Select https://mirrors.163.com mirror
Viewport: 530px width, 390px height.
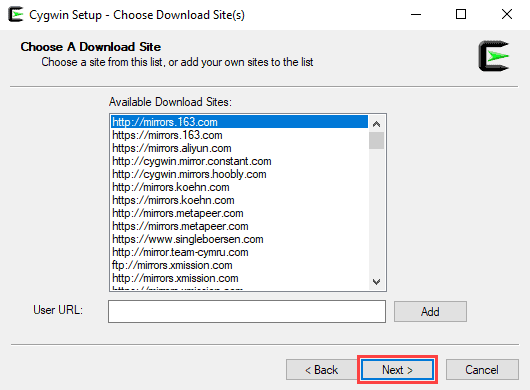(x=240, y=135)
